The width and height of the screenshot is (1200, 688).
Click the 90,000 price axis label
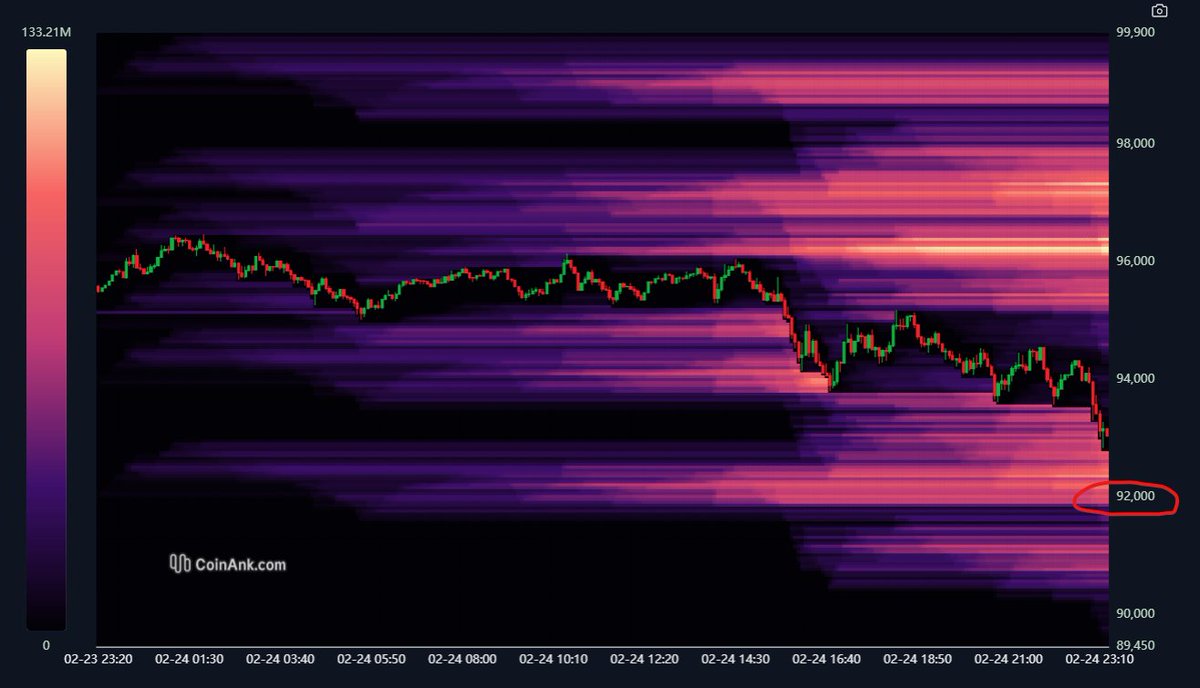click(x=1136, y=611)
